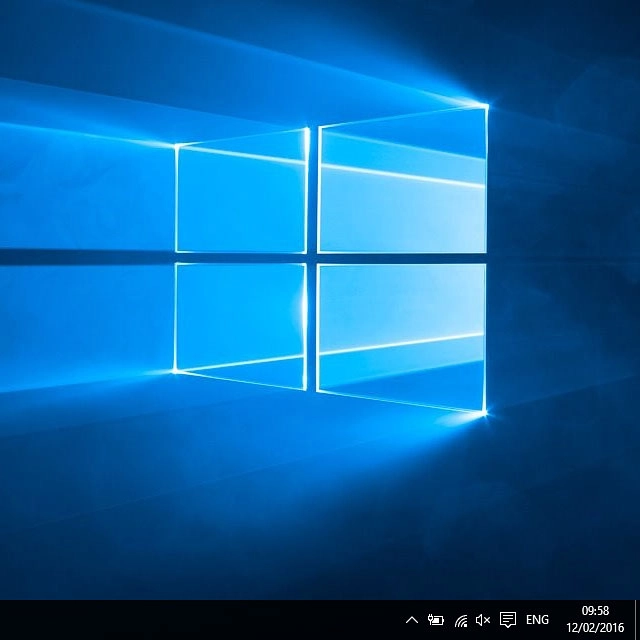Open the battery charging status icon
Screen dimensions: 640x640
(x=436, y=620)
